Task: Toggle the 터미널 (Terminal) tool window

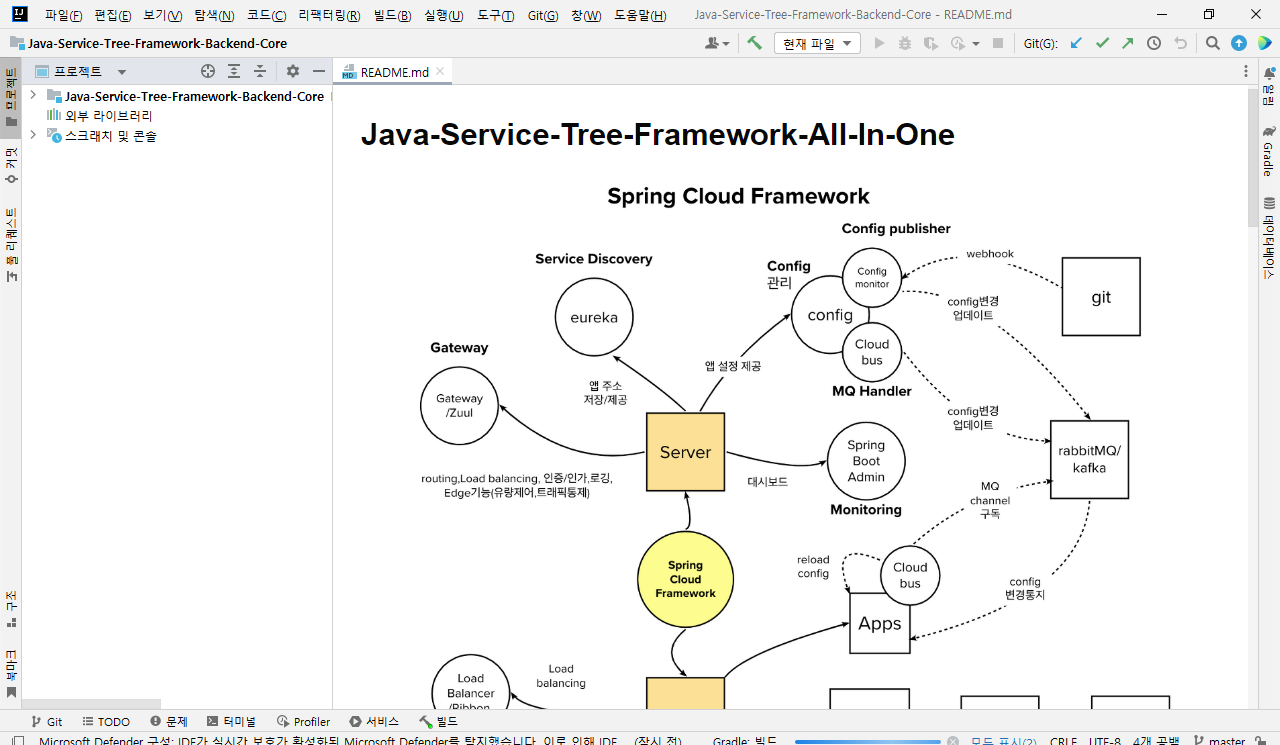Action: tap(232, 721)
